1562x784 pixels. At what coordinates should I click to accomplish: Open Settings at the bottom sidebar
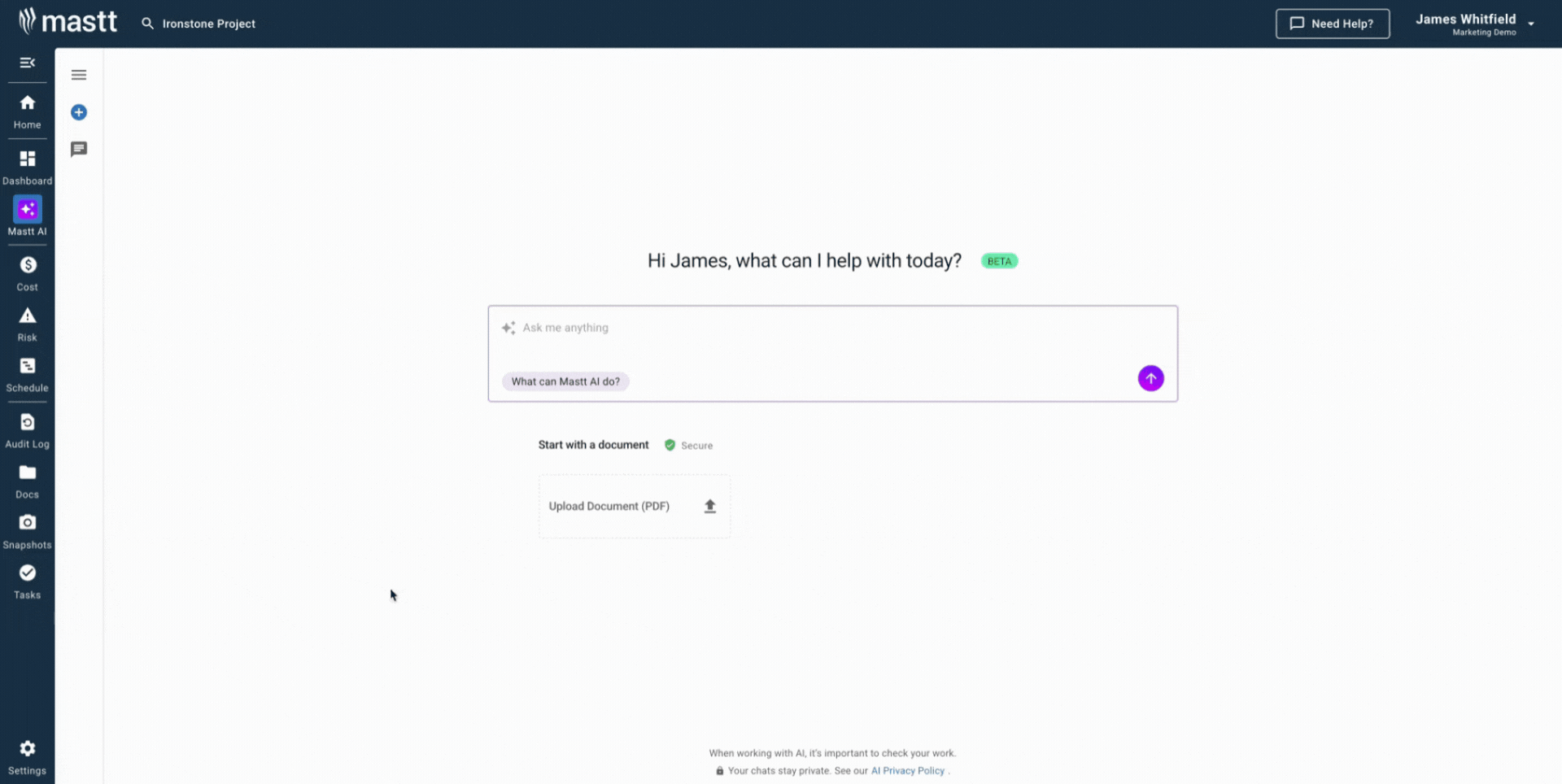point(27,756)
